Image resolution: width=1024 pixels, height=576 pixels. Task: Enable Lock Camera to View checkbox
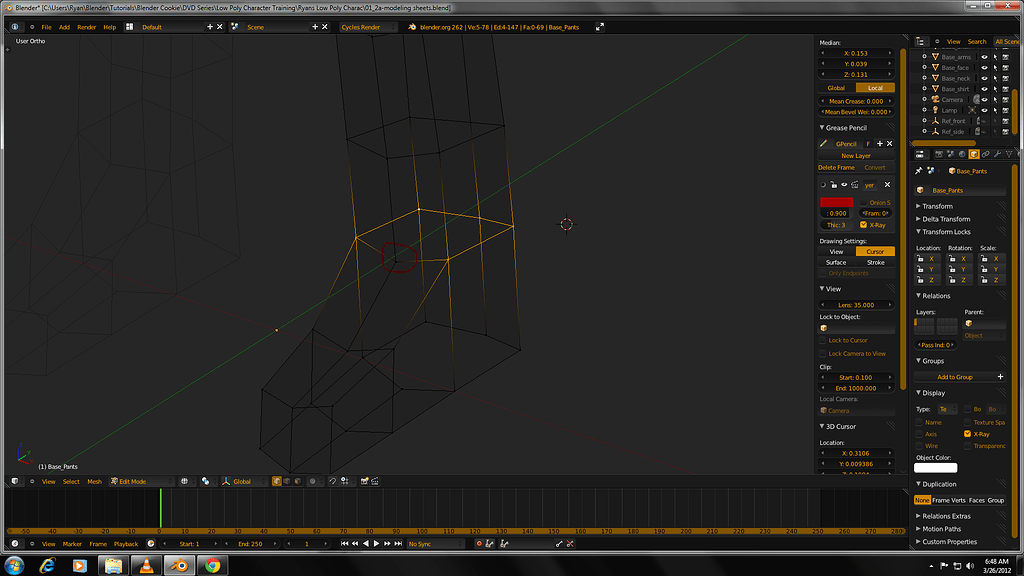coord(823,353)
